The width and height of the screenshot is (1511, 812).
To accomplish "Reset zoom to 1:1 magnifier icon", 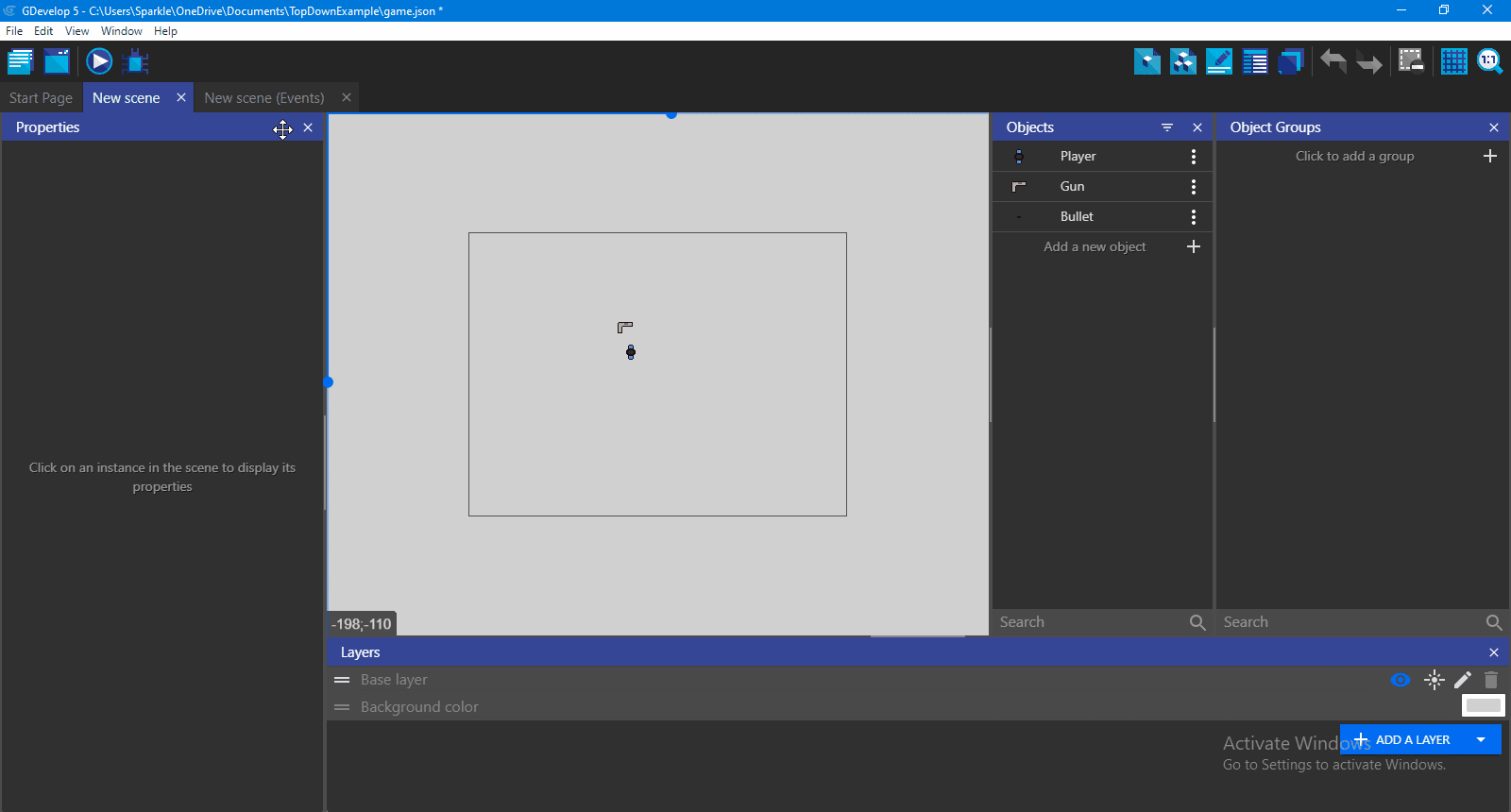I will tap(1489, 61).
